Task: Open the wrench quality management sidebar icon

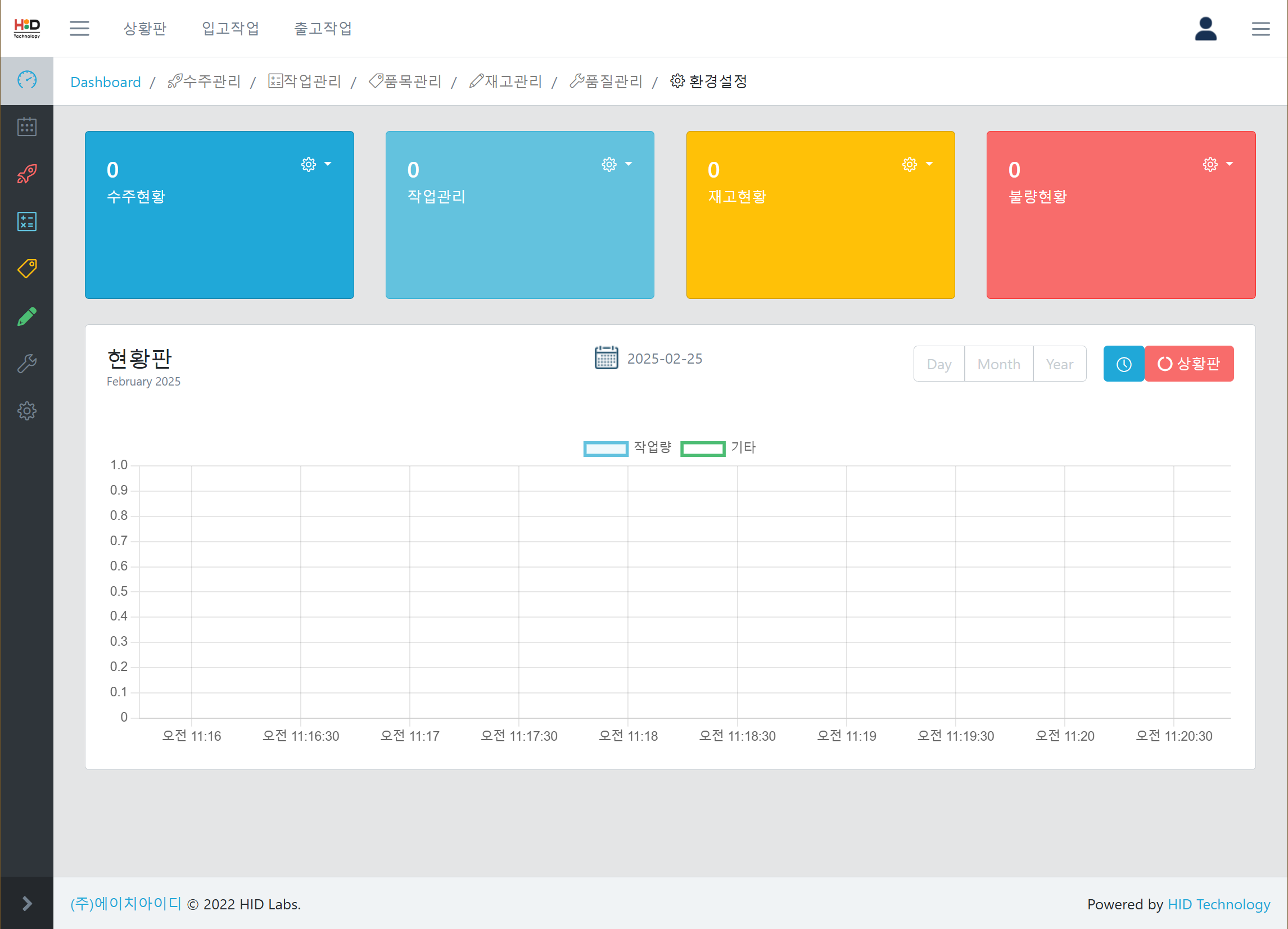Action: pos(26,364)
